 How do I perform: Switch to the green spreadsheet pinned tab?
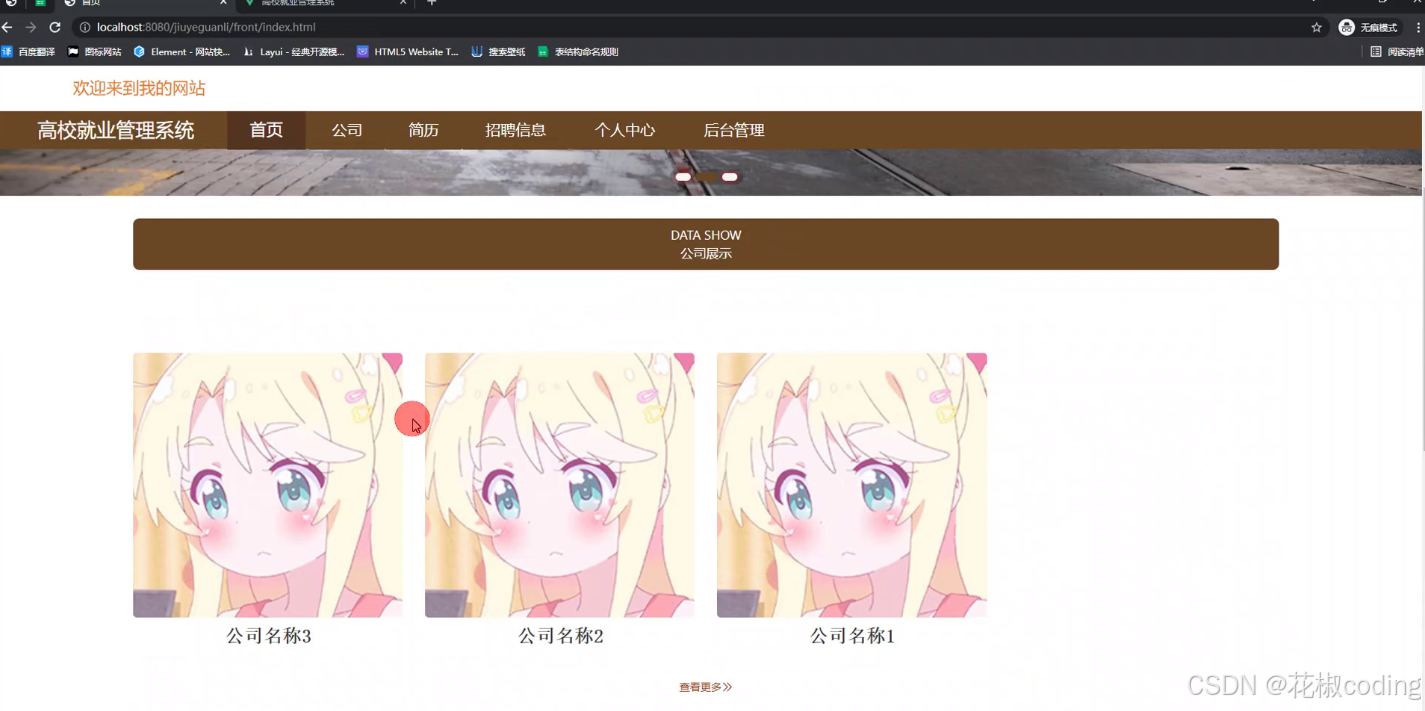pyautogui.click(x=41, y=3)
